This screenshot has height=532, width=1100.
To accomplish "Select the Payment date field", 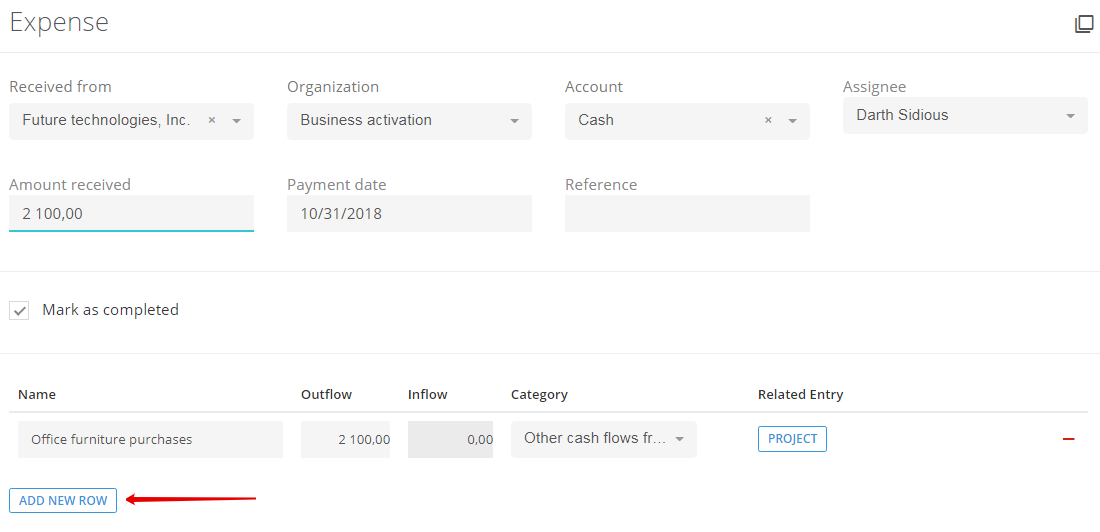I will click(x=409, y=213).
